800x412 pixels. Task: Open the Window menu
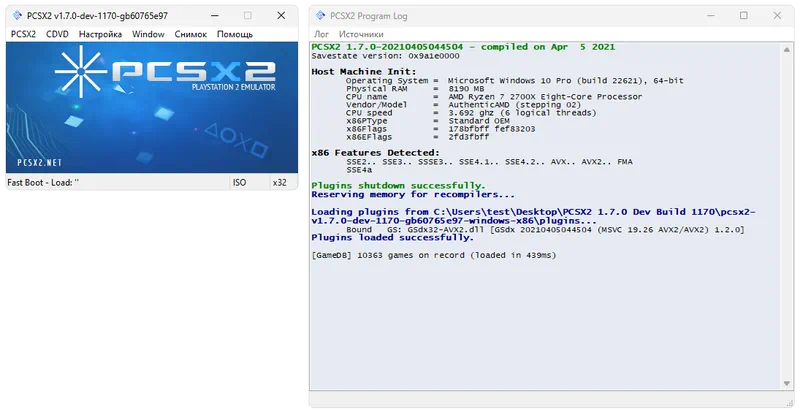[x=148, y=34]
